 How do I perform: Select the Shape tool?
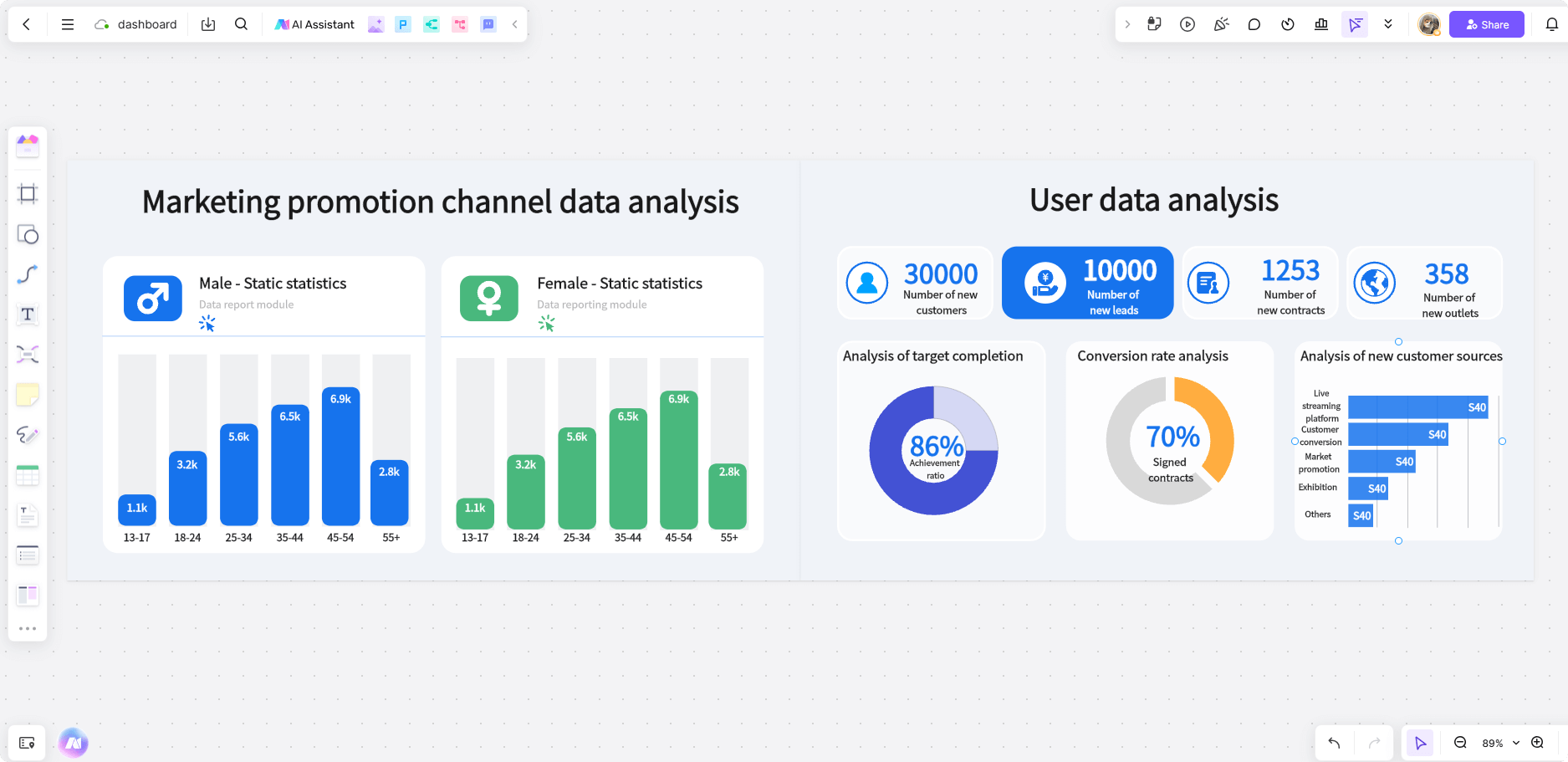click(28, 234)
